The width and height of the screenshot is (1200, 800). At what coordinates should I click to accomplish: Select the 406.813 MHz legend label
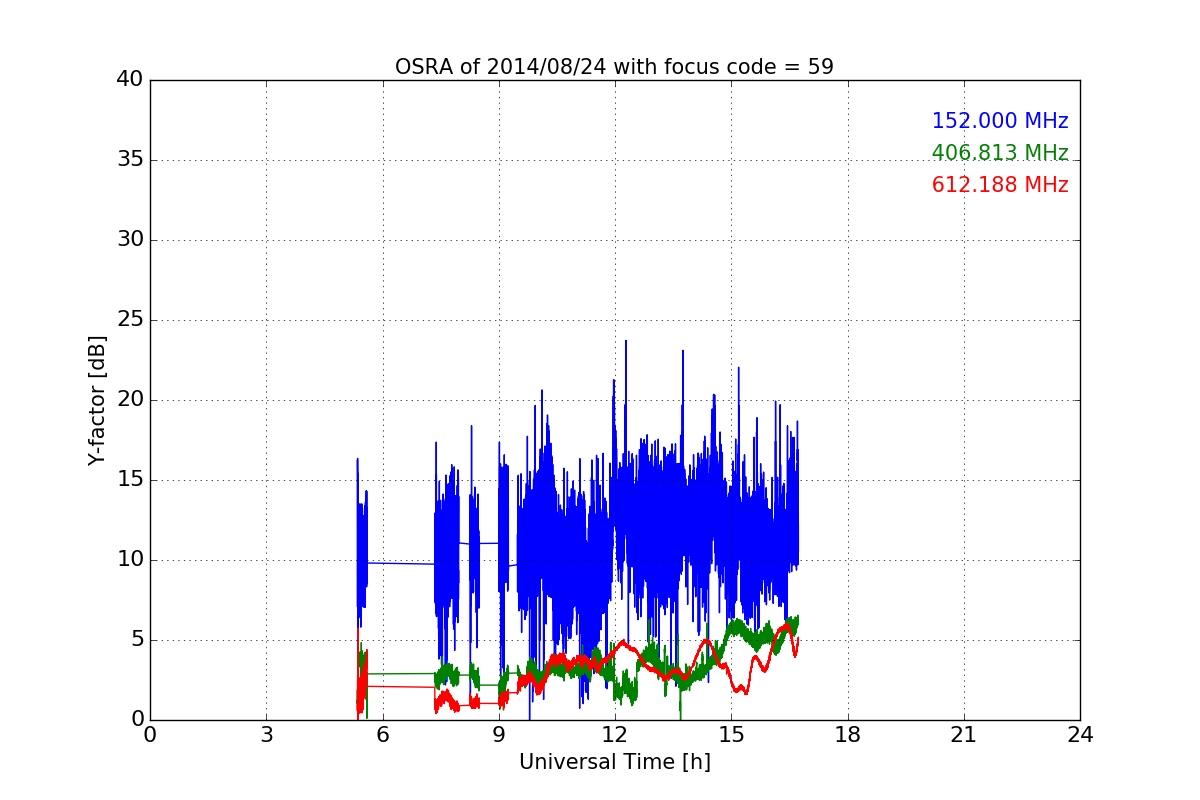(x=1000, y=153)
